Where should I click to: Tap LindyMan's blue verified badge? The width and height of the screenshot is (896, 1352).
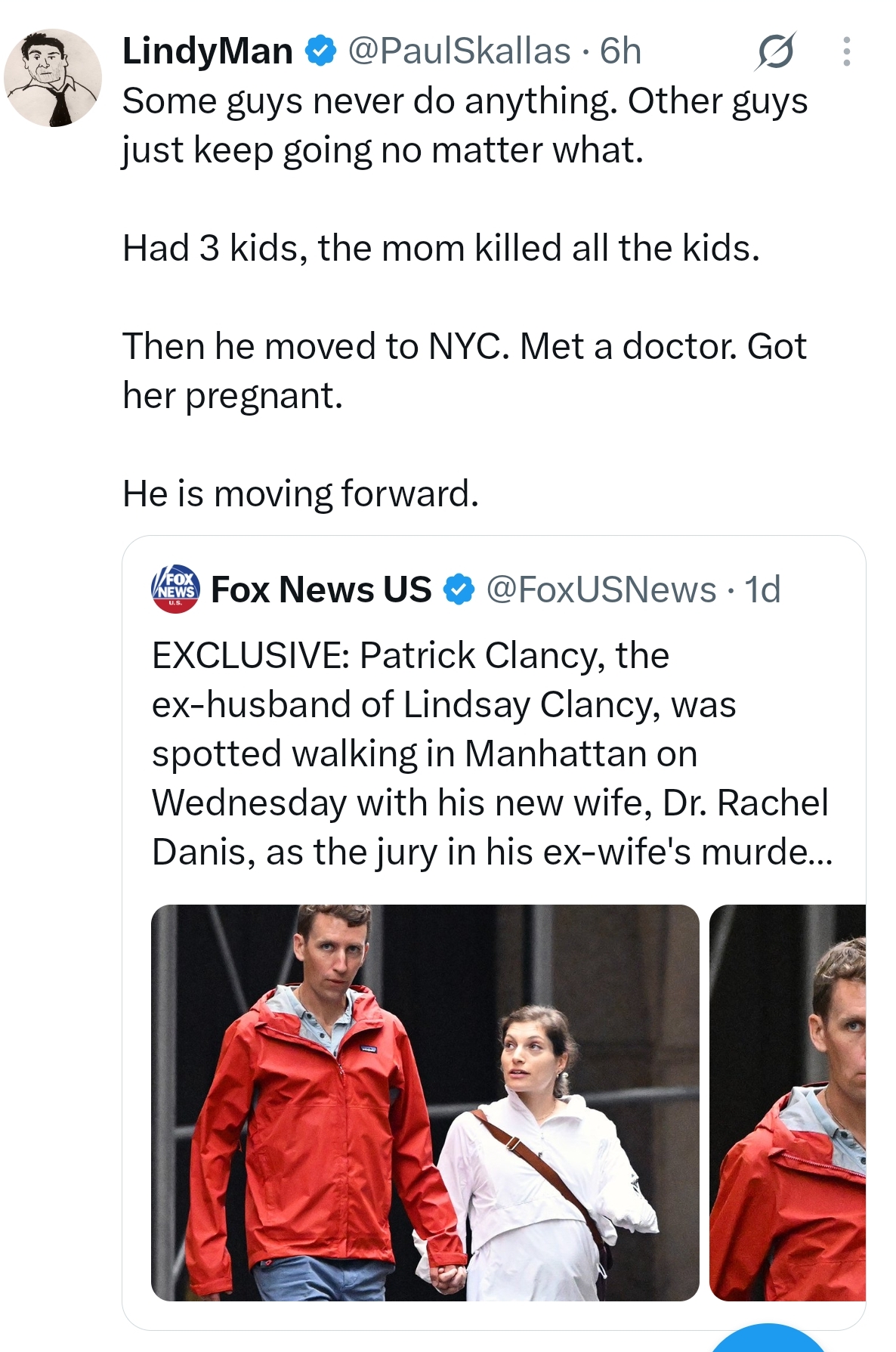320,51
